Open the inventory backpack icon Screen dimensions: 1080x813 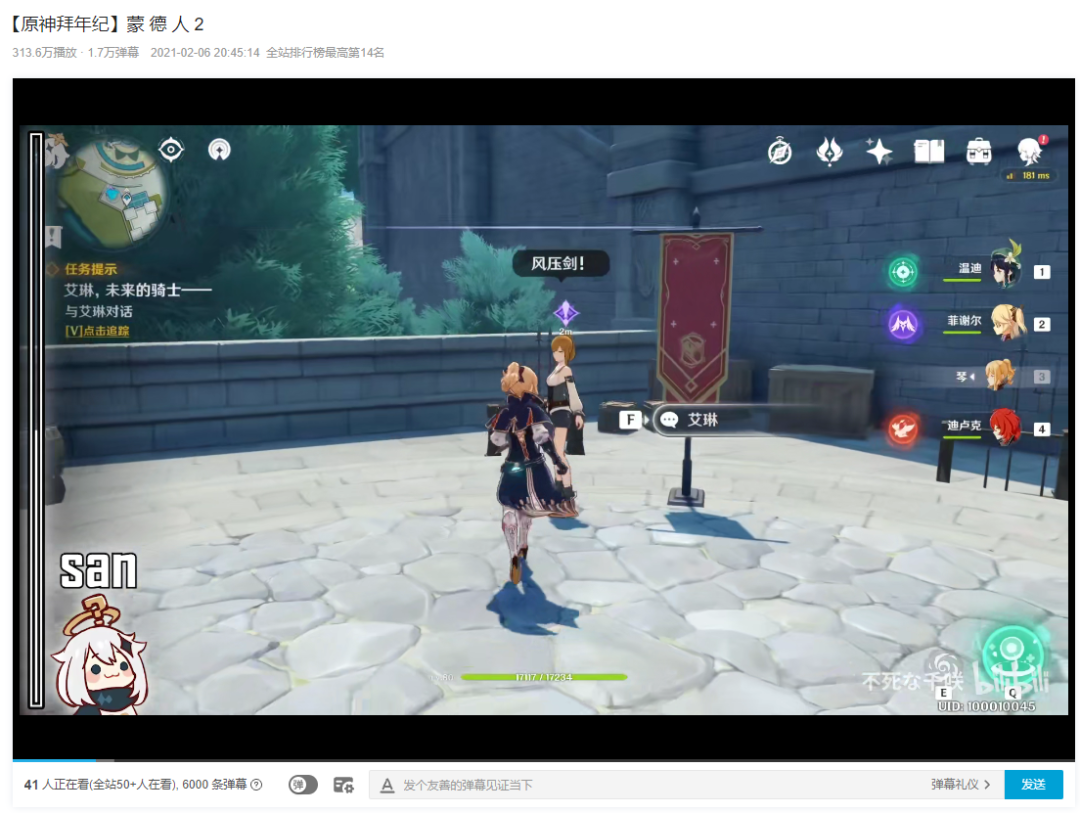pos(979,151)
